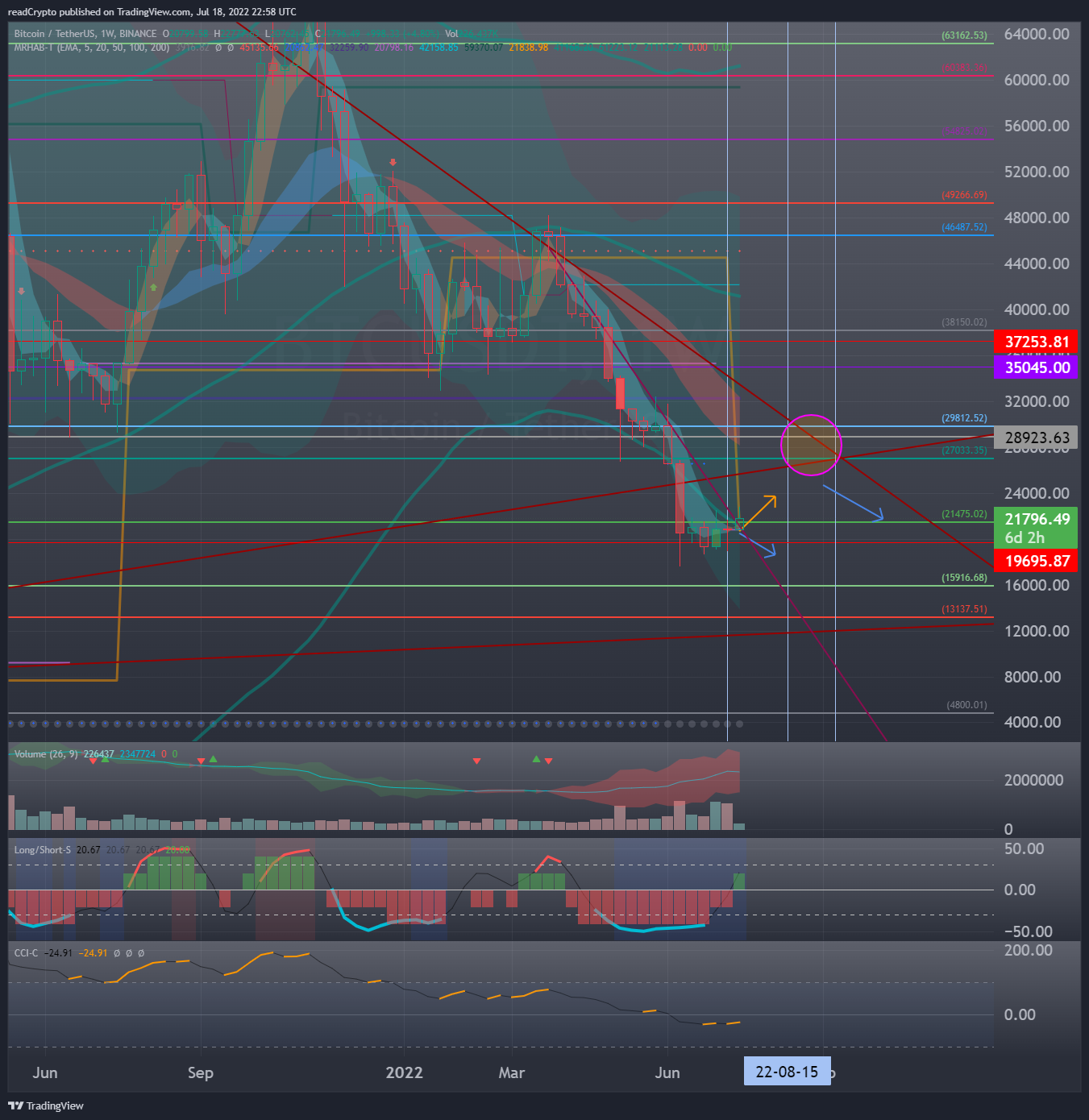1089x1120 pixels.
Task: Click the 56000.00 price axis value
Action: click(1037, 126)
